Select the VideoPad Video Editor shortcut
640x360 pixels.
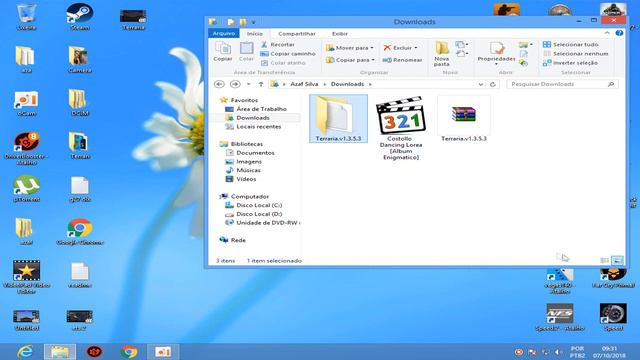[26, 277]
